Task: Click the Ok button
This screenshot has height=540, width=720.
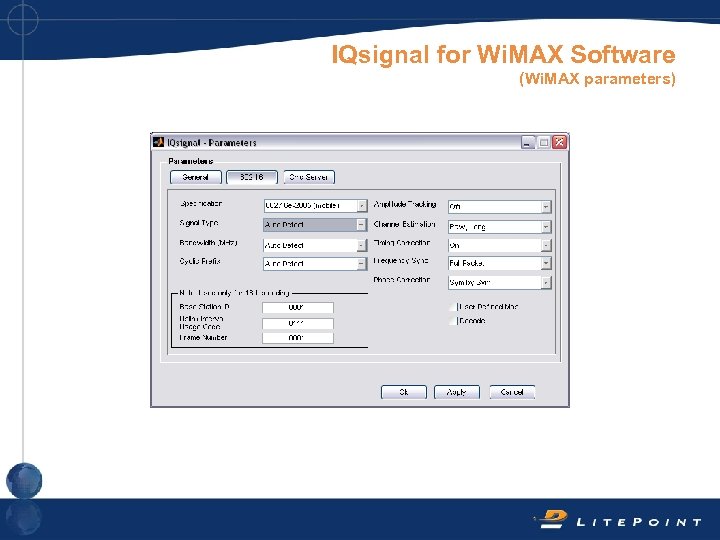Action: point(404,392)
